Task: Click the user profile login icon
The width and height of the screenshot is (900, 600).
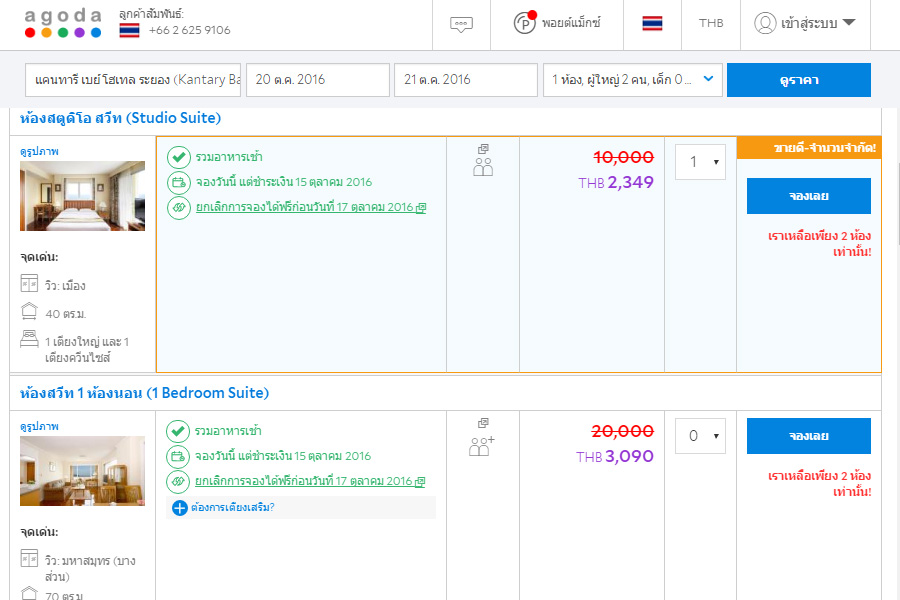Action: tap(765, 23)
